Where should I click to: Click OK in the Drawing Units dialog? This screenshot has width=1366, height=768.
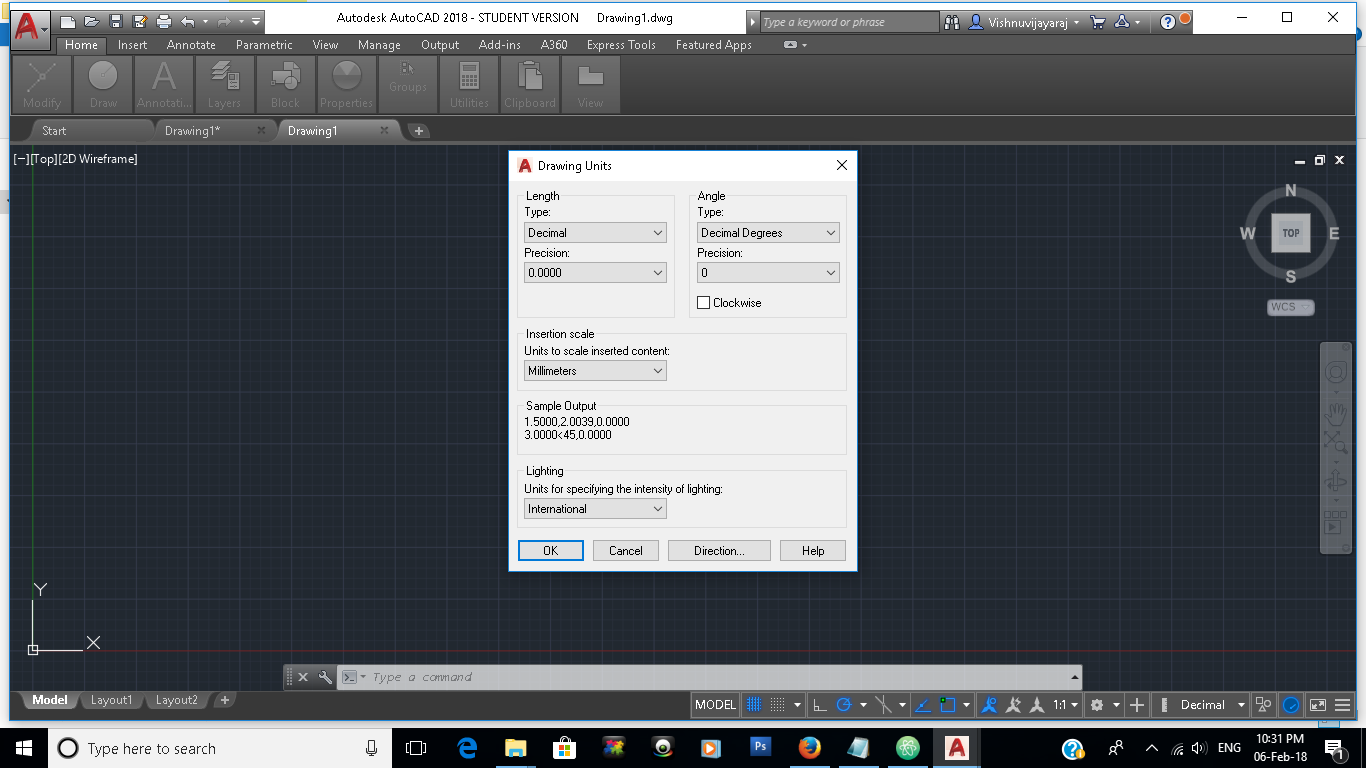click(x=550, y=551)
